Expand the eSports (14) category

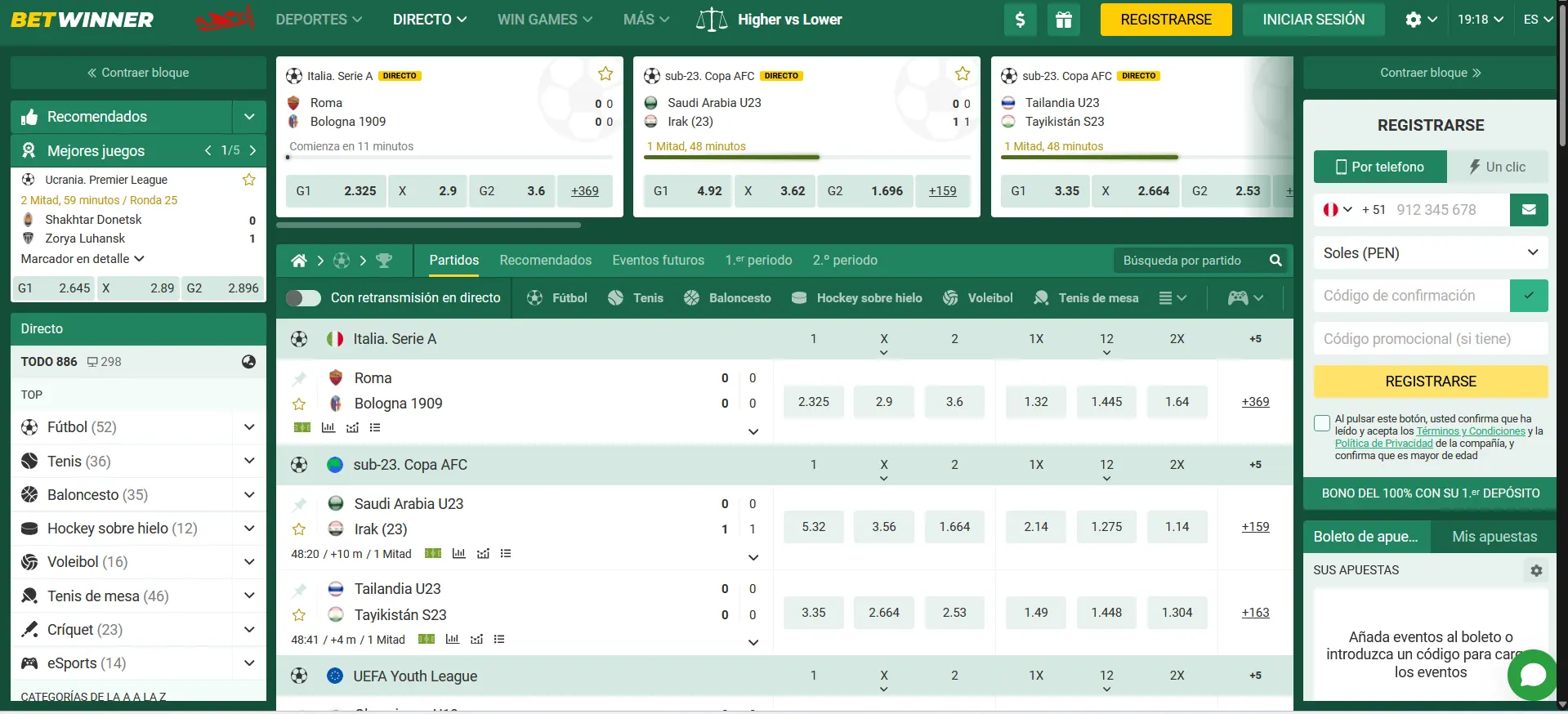coord(249,663)
